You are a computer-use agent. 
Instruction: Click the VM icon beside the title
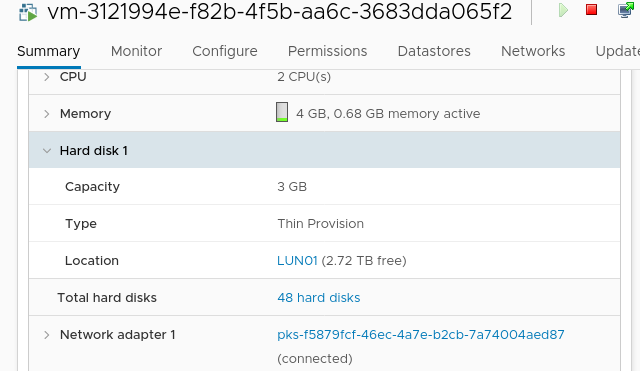(x=28, y=13)
